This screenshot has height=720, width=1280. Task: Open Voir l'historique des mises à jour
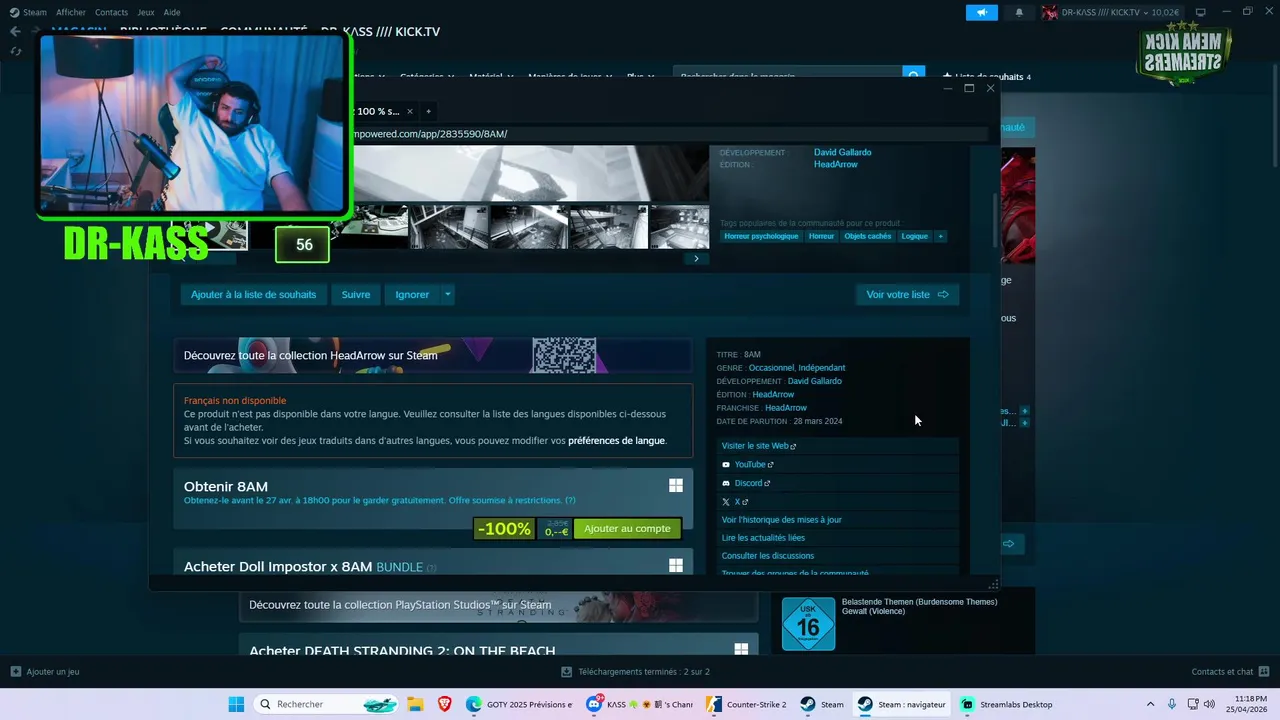[x=782, y=520]
